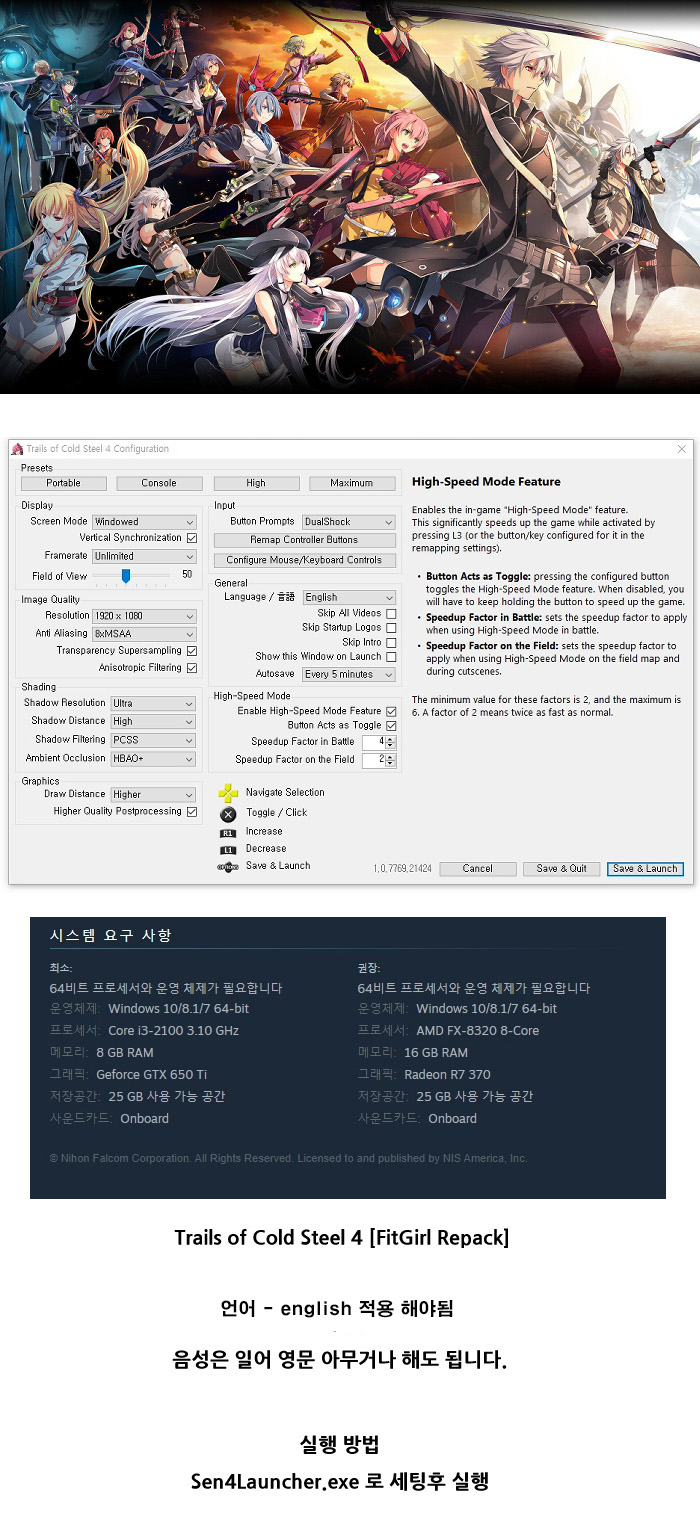Apply the Maximum preset
Image resolution: width=700 pixels, height=1525 pixels.
[x=352, y=483]
